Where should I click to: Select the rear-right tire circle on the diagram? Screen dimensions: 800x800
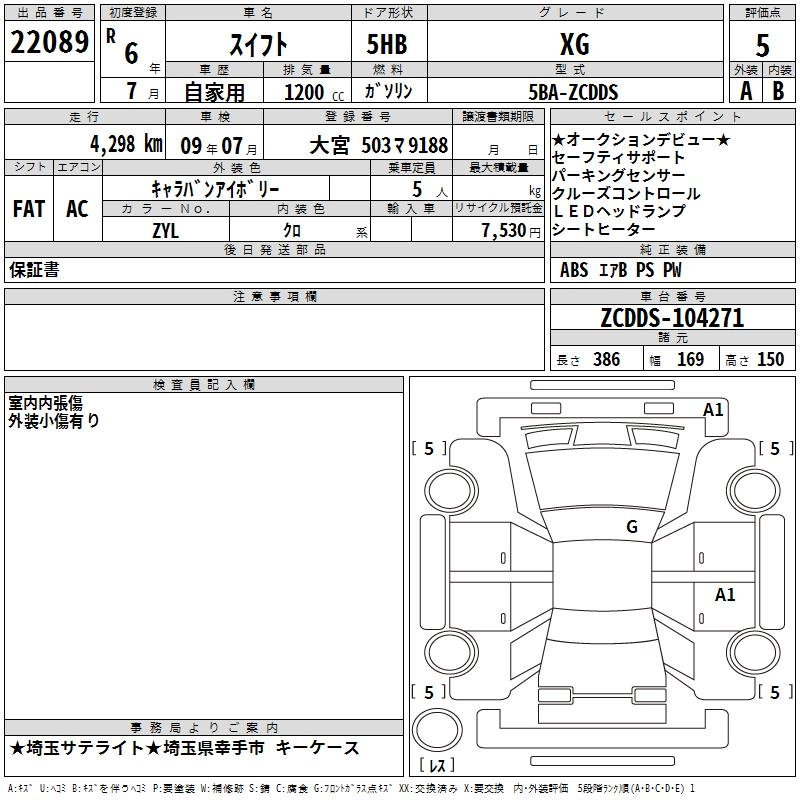tap(753, 653)
